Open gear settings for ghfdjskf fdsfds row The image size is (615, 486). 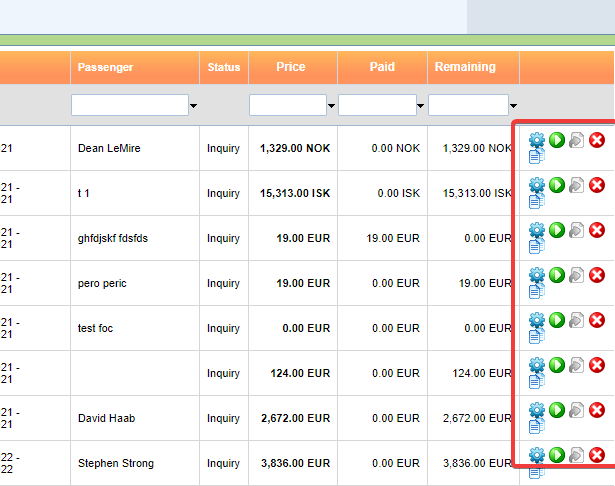pos(537,230)
